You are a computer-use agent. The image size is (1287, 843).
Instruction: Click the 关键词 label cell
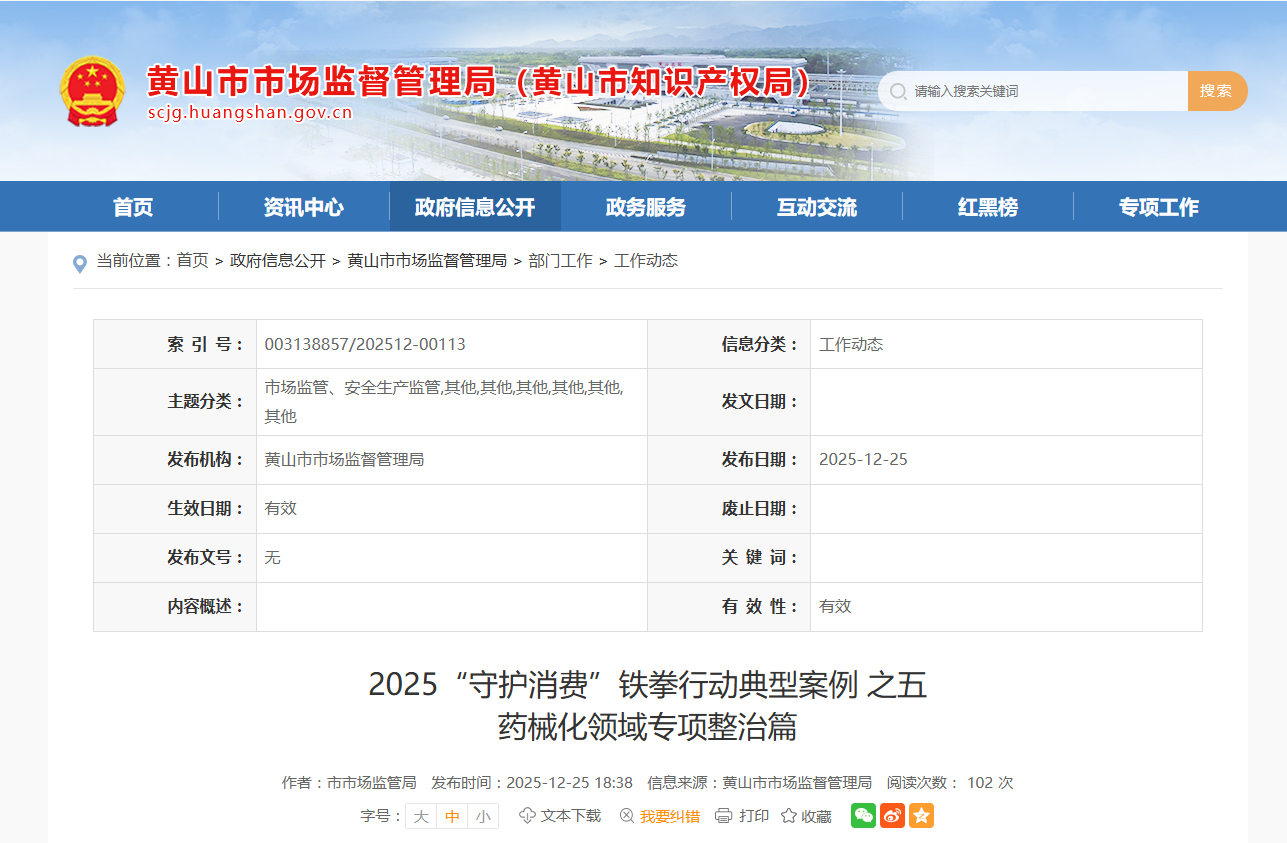(x=729, y=558)
